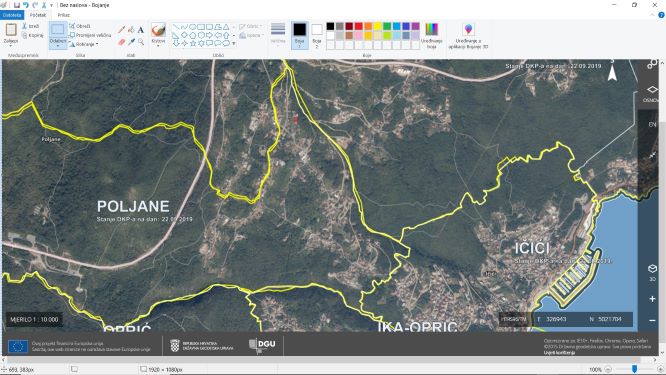The width and height of the screenshot is (666, 375).
Task: Click the Save icon in quick access toolbar
Action: pyautogui.click(x=17, y=5)
